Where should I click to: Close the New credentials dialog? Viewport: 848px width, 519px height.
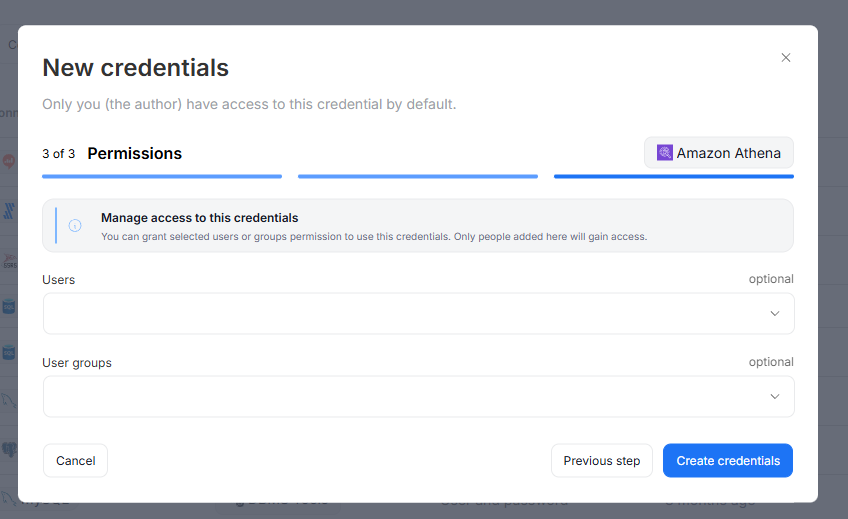point(786,58)
